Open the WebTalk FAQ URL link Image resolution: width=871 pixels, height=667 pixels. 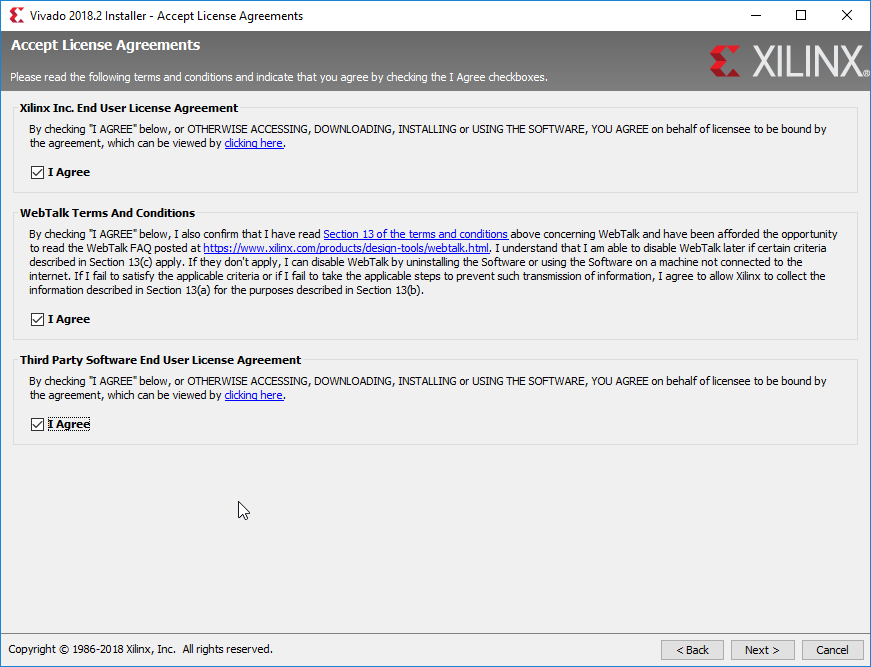346,248
